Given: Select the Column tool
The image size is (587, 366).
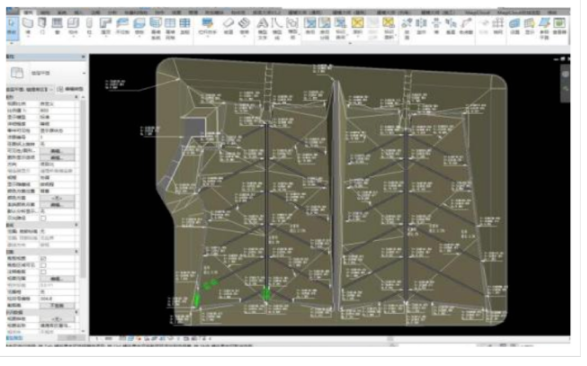Looking at the screenshot, I should 89,27.
